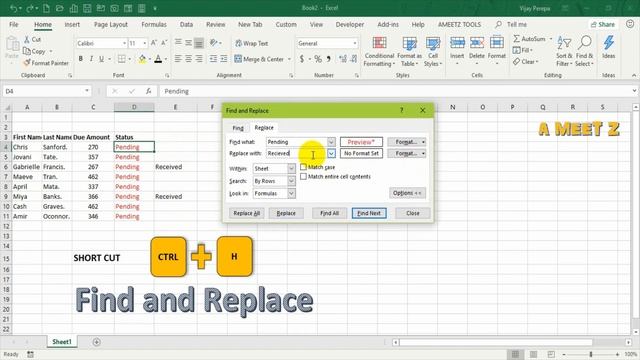
Task: Open Find & Select menu
Action: [584, 51]
